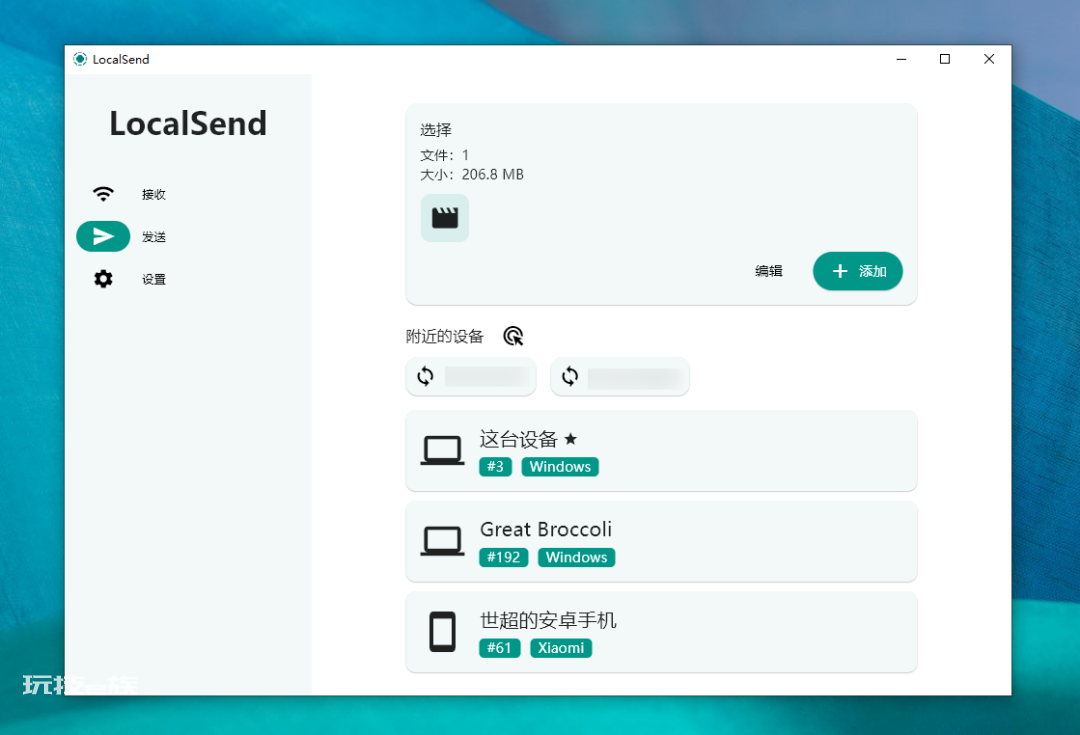Choose the 这台设备 laptop entry
Image resolution: width=1080 pixels, height=735 pixels.
pos(661,451)
